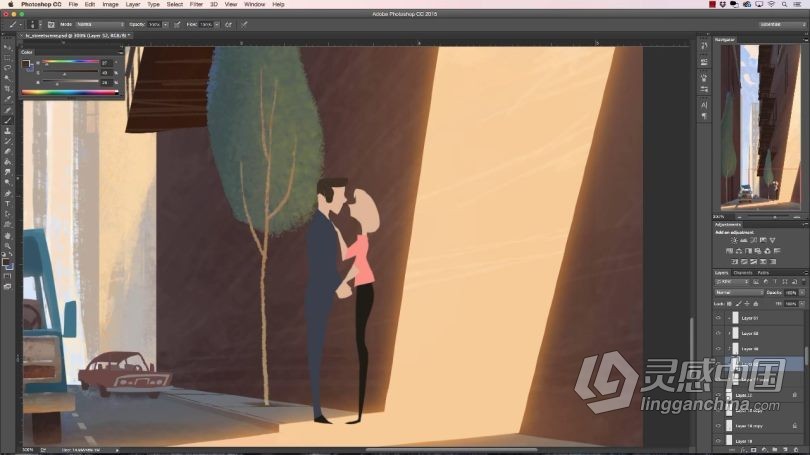Switch to the Channels tab
Screen dimensions: 810x455
point(743,273)
